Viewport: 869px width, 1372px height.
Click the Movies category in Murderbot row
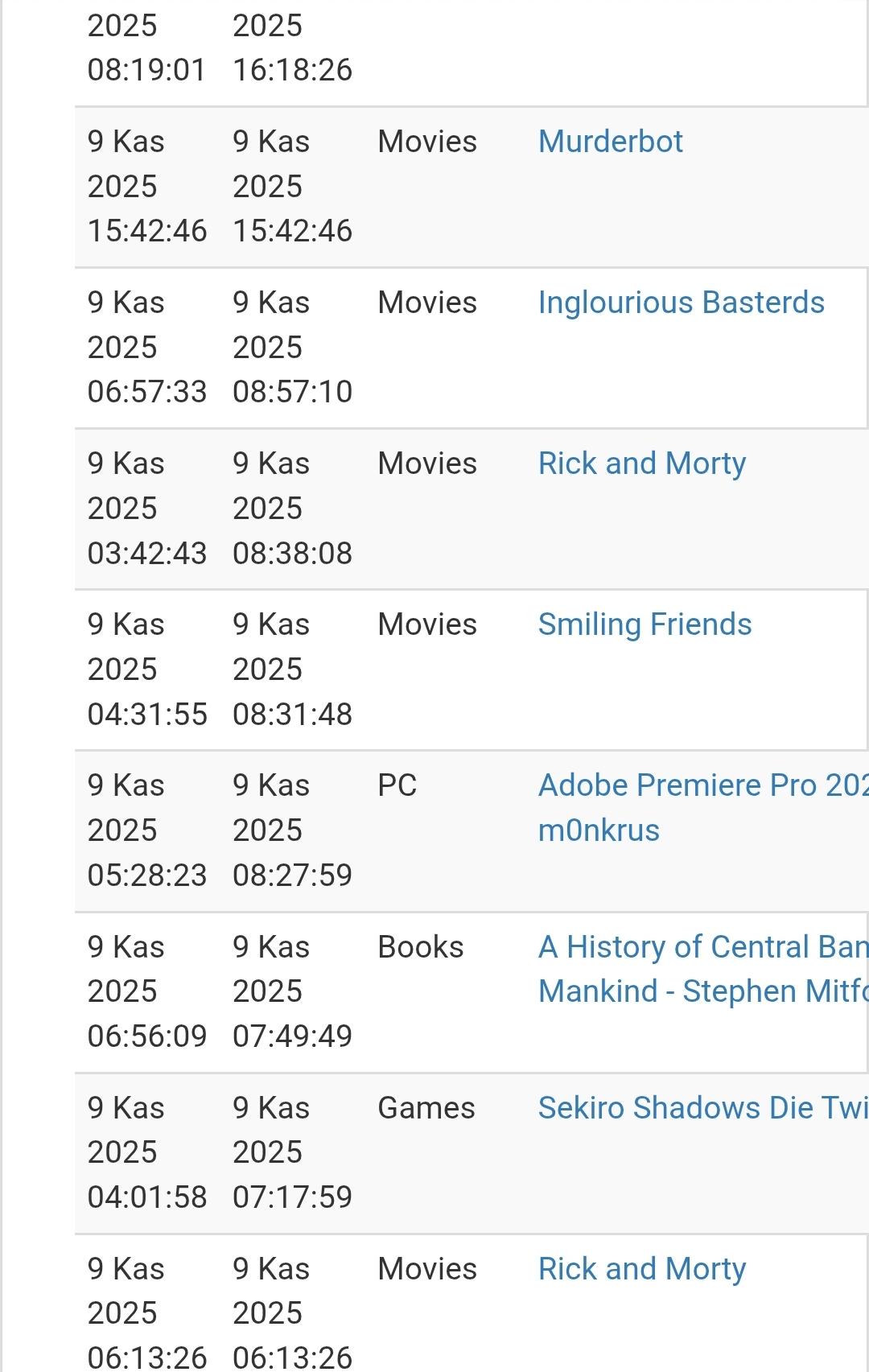(427, 142)
